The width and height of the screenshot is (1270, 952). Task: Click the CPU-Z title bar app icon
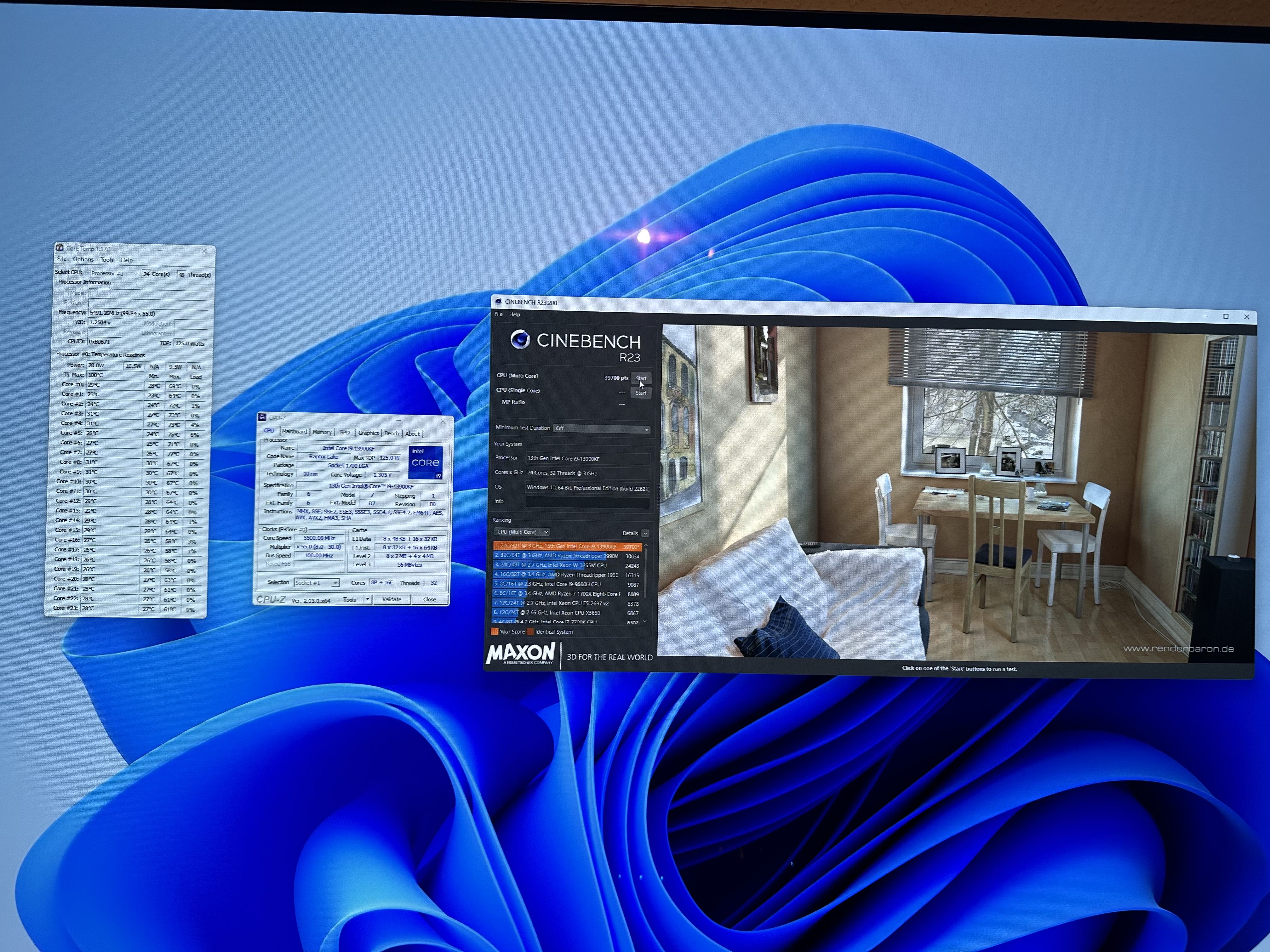[262, 417]
